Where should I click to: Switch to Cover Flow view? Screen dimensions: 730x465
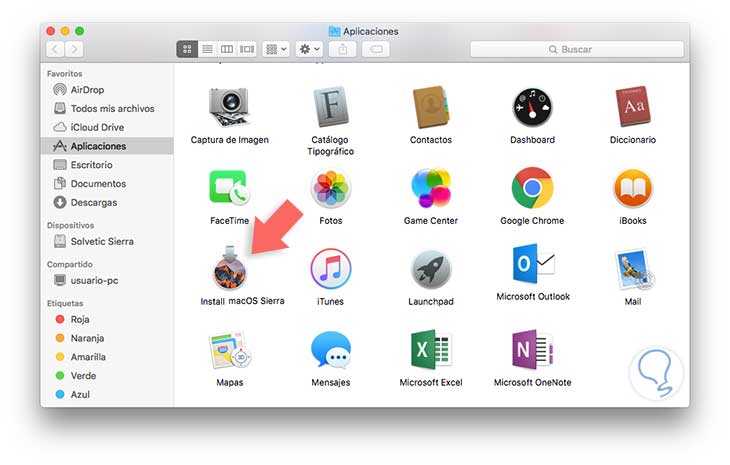(247, 49)
